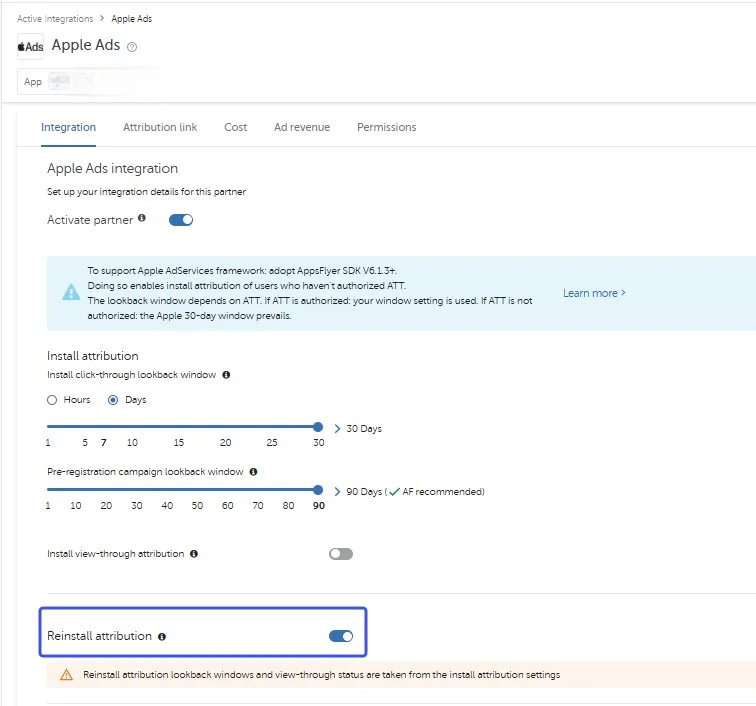
Task: Click the '50' tick on pre-registration slider
Action: pyautogui.click(x=197, y=505)
